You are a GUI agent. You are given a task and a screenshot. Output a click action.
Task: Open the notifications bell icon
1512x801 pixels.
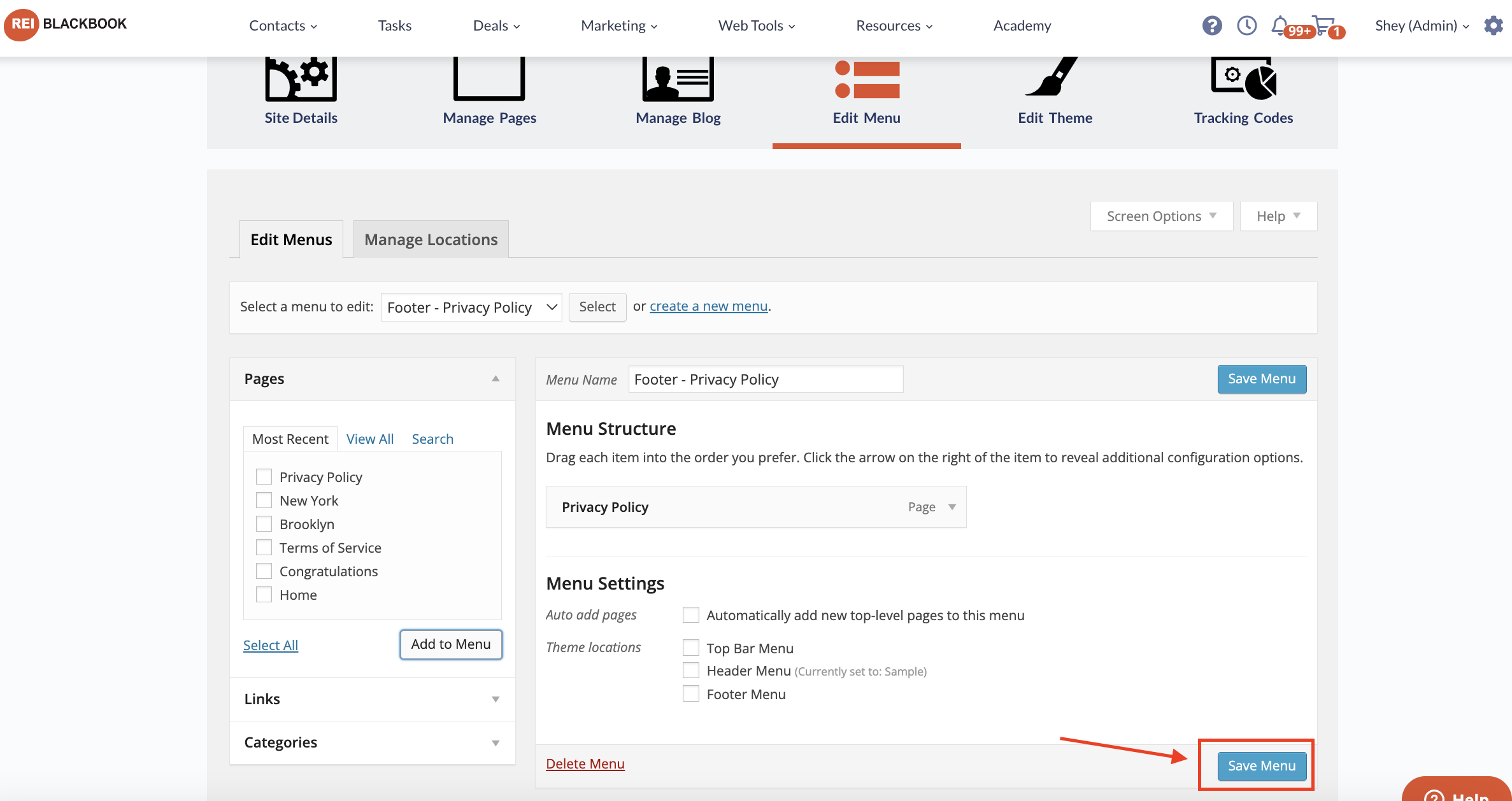coord(1280,25)
